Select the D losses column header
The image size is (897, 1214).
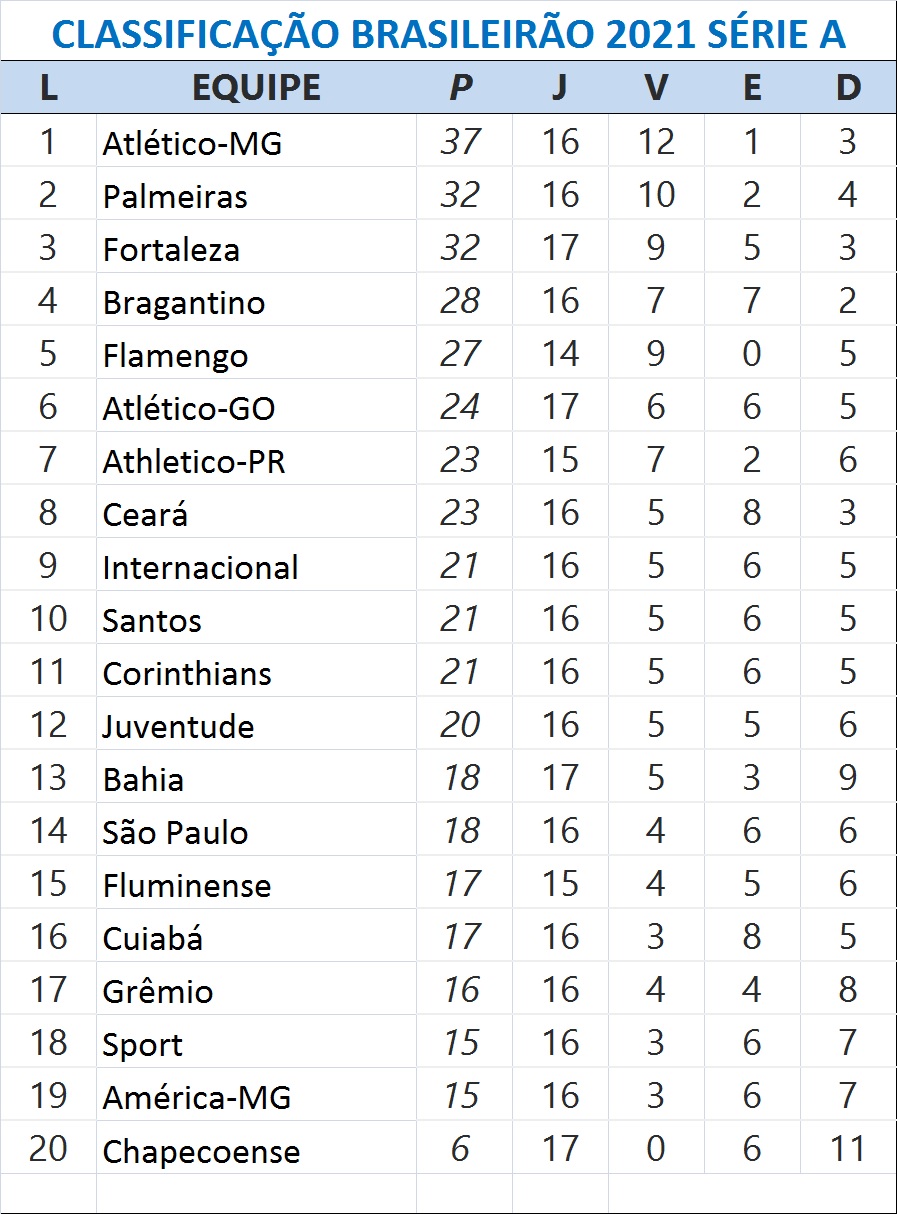pyautogui.click(x=848, y=88)
